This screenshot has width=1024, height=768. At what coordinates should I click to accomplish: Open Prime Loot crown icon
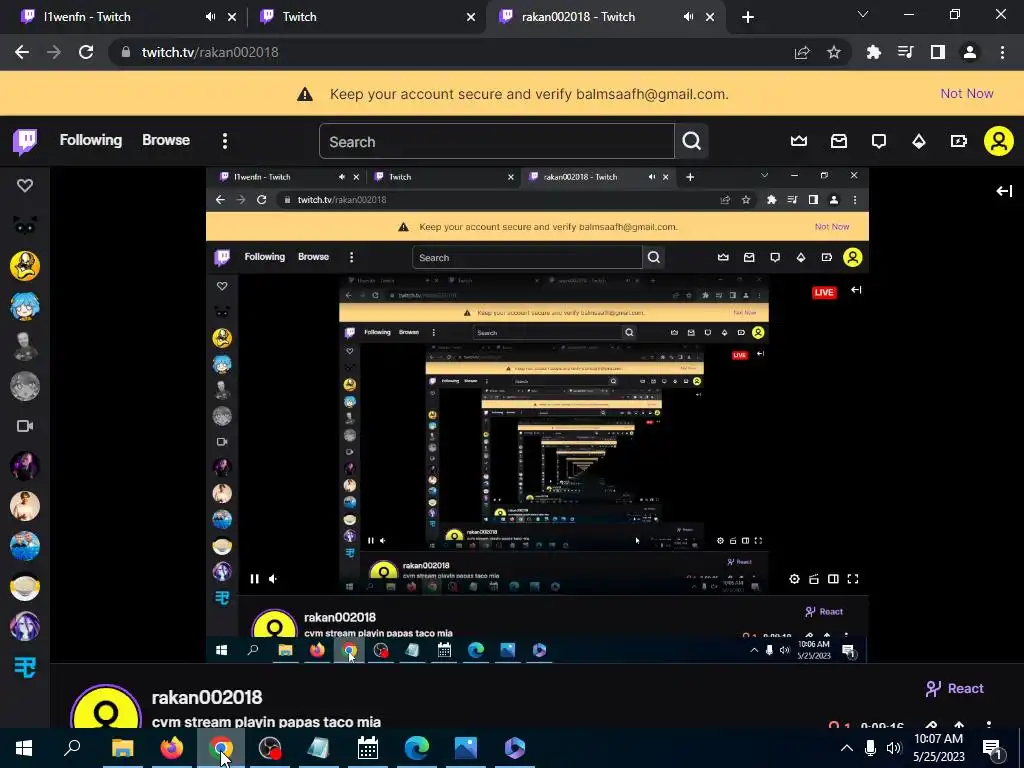point(799,141)
